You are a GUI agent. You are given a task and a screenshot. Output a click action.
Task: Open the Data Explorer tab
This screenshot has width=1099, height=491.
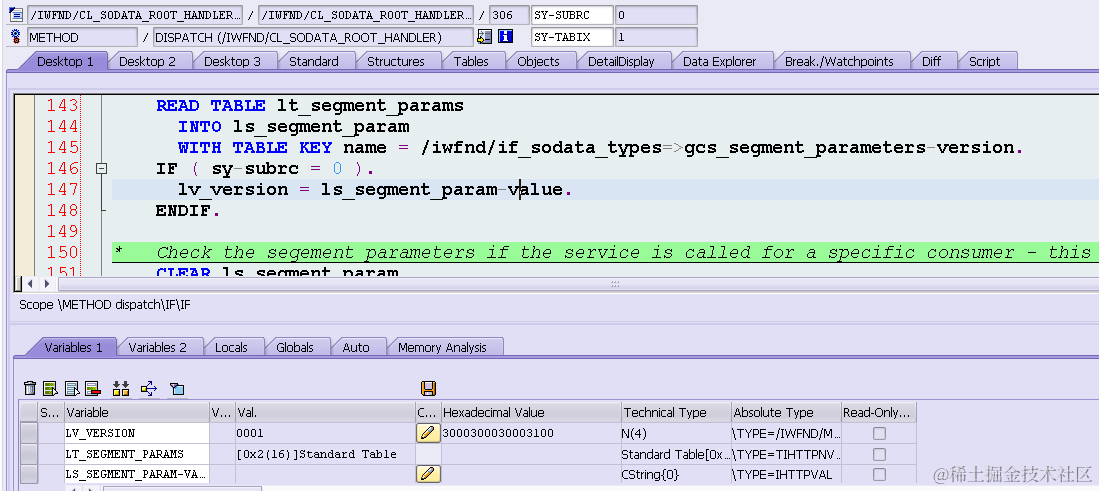click(719, 61)
